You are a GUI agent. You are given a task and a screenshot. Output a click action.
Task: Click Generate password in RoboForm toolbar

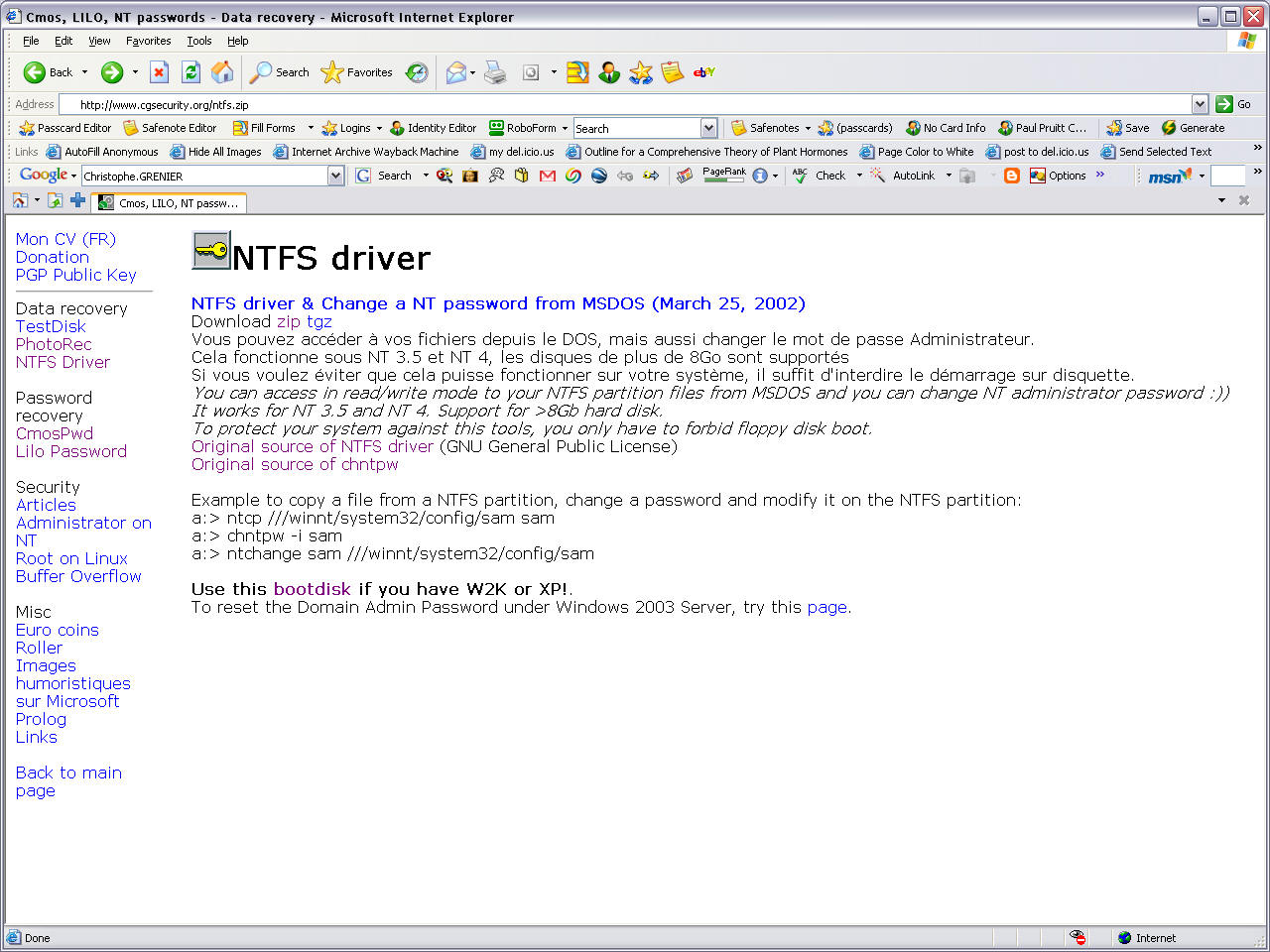pos(1193,128)
